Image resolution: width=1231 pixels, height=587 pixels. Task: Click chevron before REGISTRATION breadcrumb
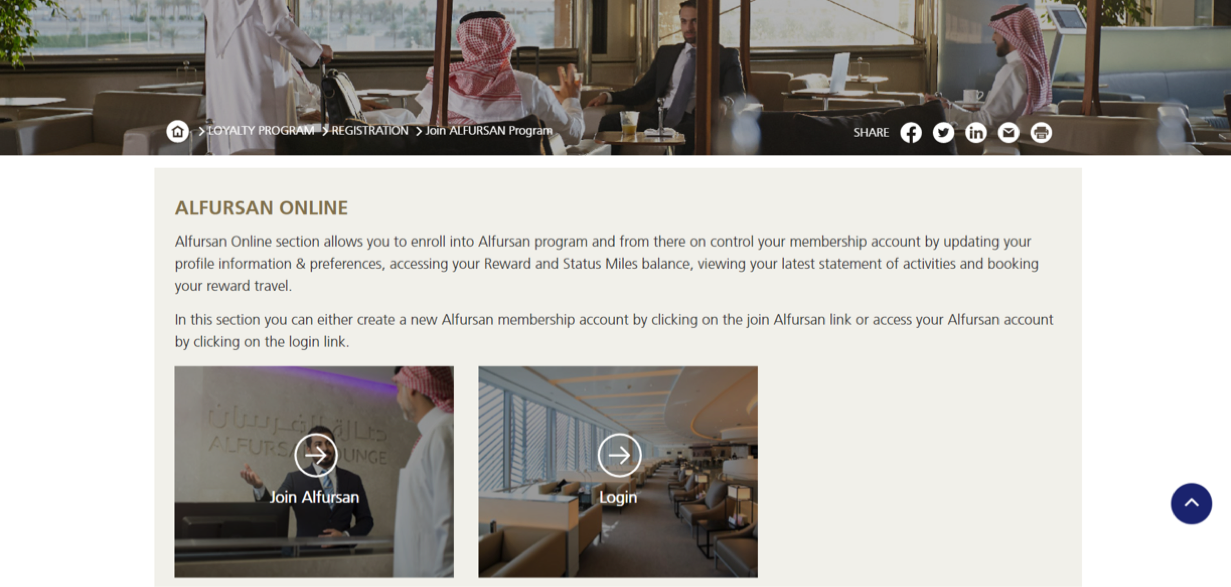(x=325, y=131)
